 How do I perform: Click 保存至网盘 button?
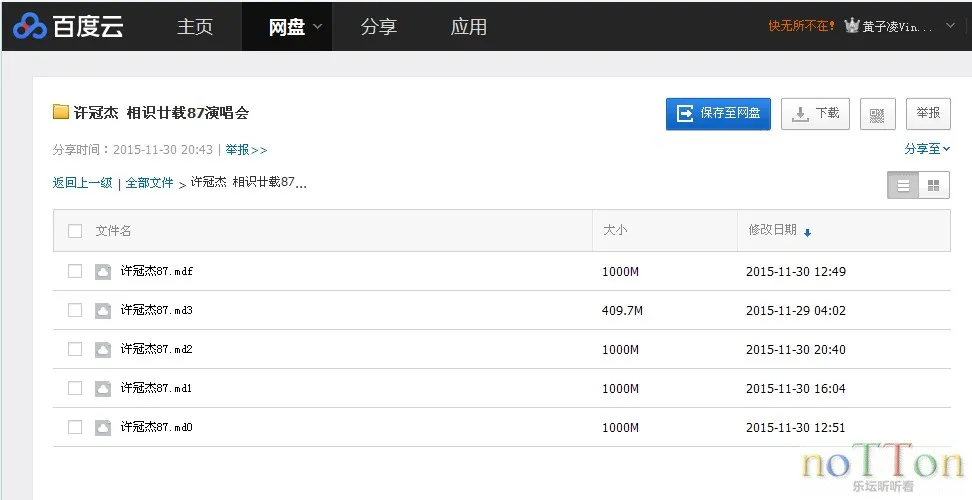[x=718, y=113]
